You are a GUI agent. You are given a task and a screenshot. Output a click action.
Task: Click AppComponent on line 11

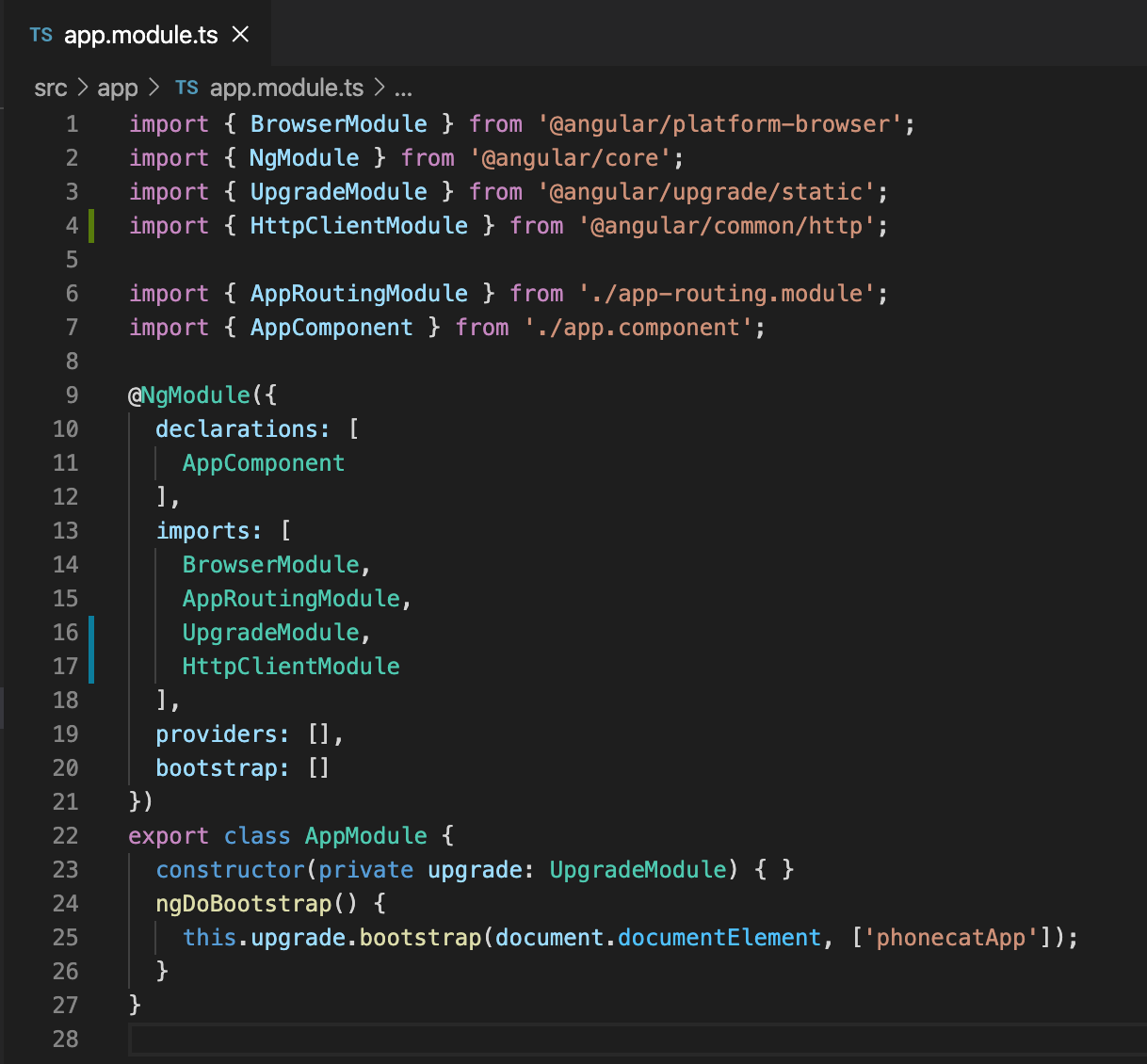[x=264, y=463]
